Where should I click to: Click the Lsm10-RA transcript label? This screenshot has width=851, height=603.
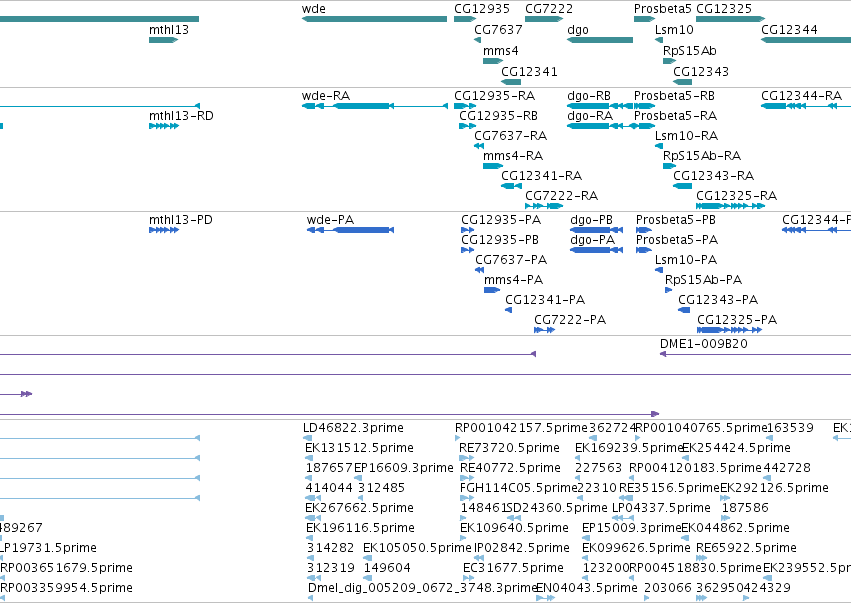686,136
